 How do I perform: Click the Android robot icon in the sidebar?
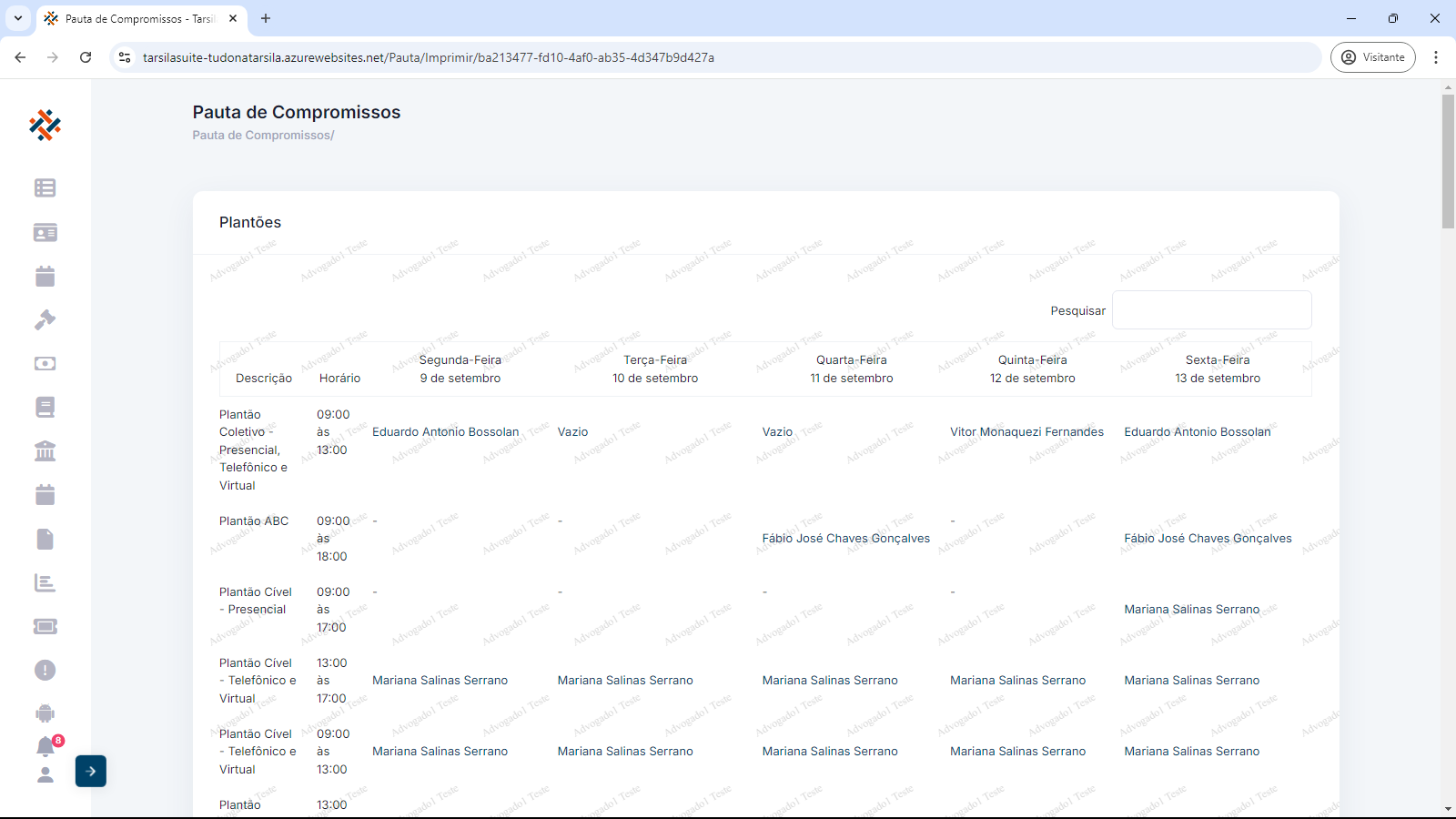tap(45, 713)
